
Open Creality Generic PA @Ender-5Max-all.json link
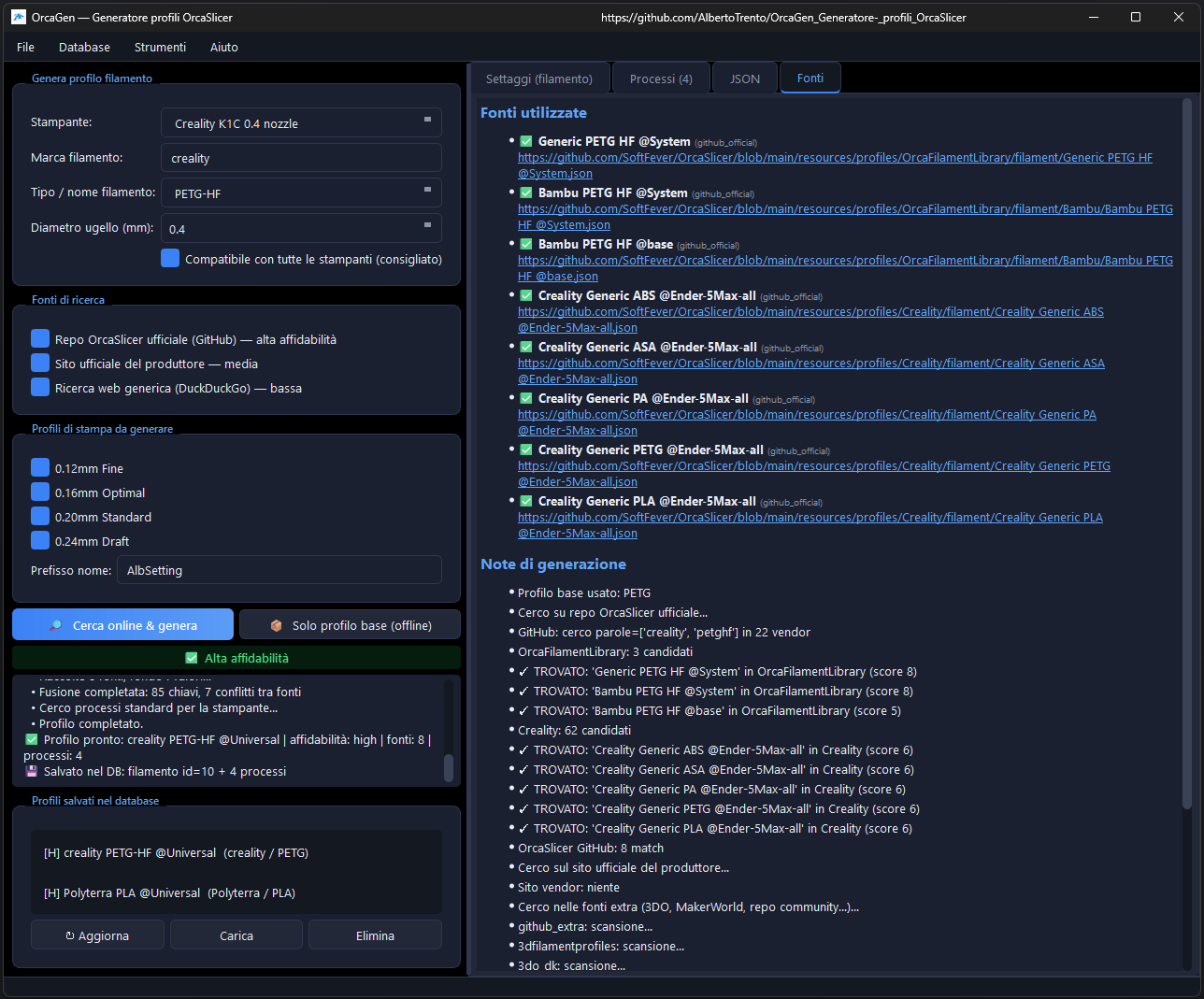[807, 422]
